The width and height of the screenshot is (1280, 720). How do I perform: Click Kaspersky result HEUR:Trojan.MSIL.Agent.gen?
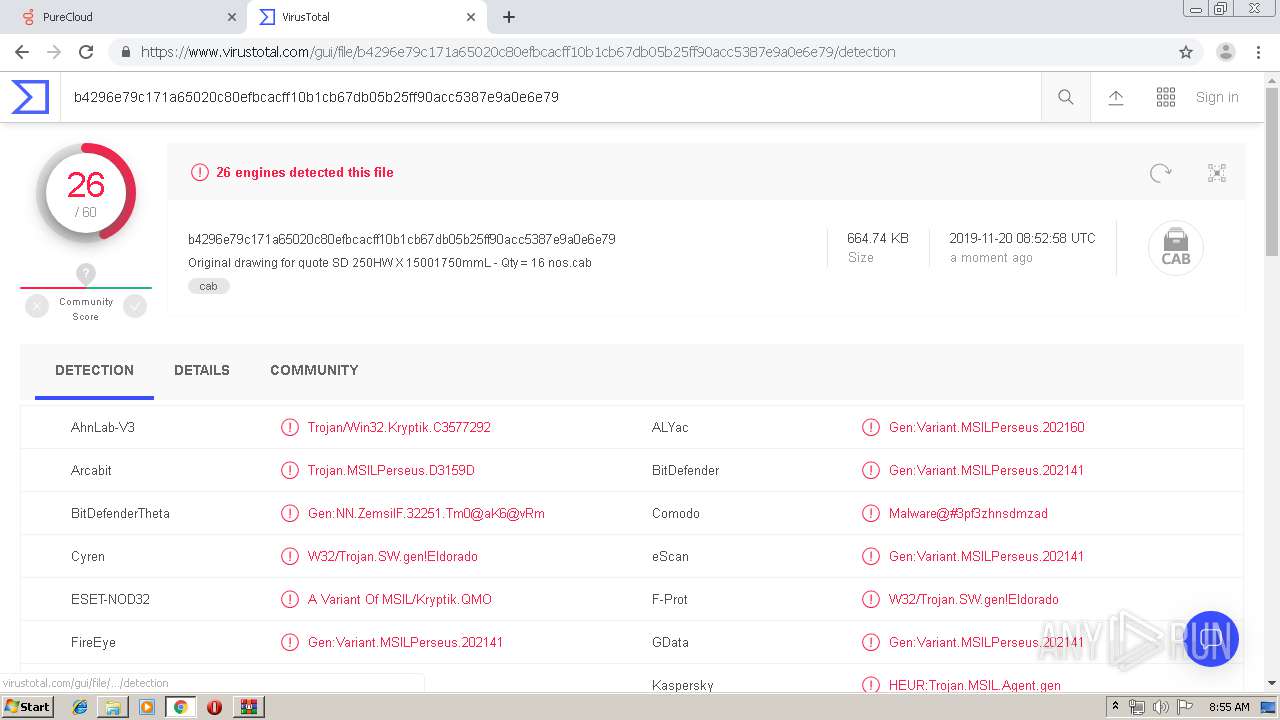tap(975, 685)
